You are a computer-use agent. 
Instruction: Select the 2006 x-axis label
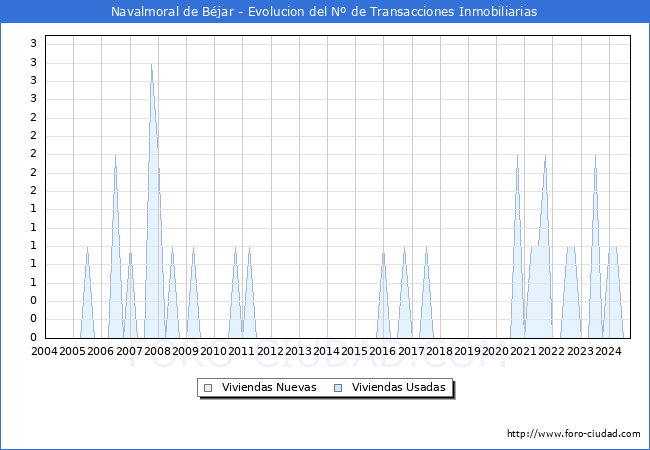(x=100, y=351)
